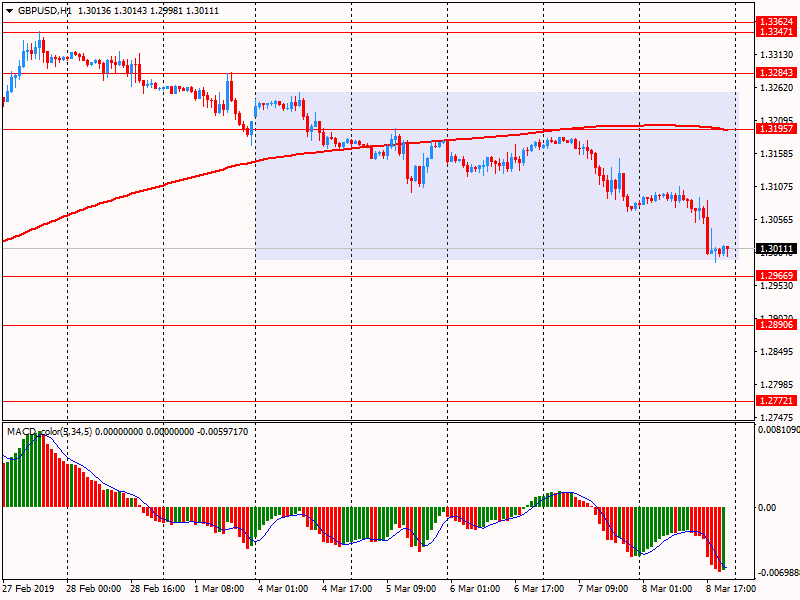Image resolution: width=800 pixels, height=600 pixels.
Task: Click the 7 Mar 09:00 time axis label
Action: [x=603, y=588]
